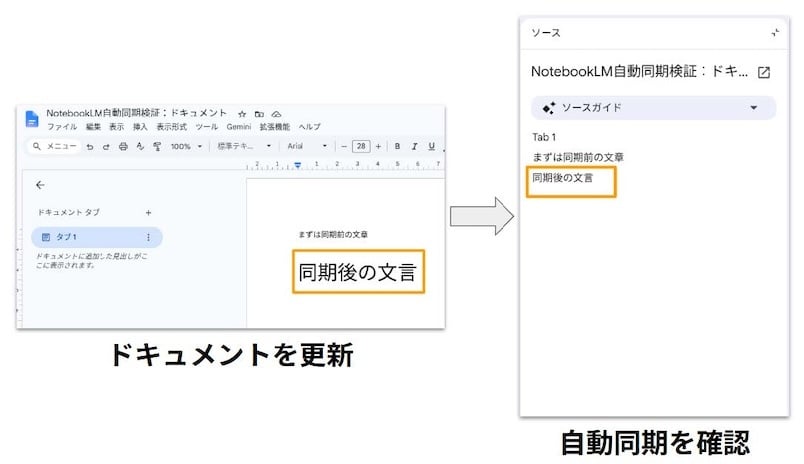Open source in new tab icon
The width and height of the screenshot is (804, 464).
click(x=764, y=72)
